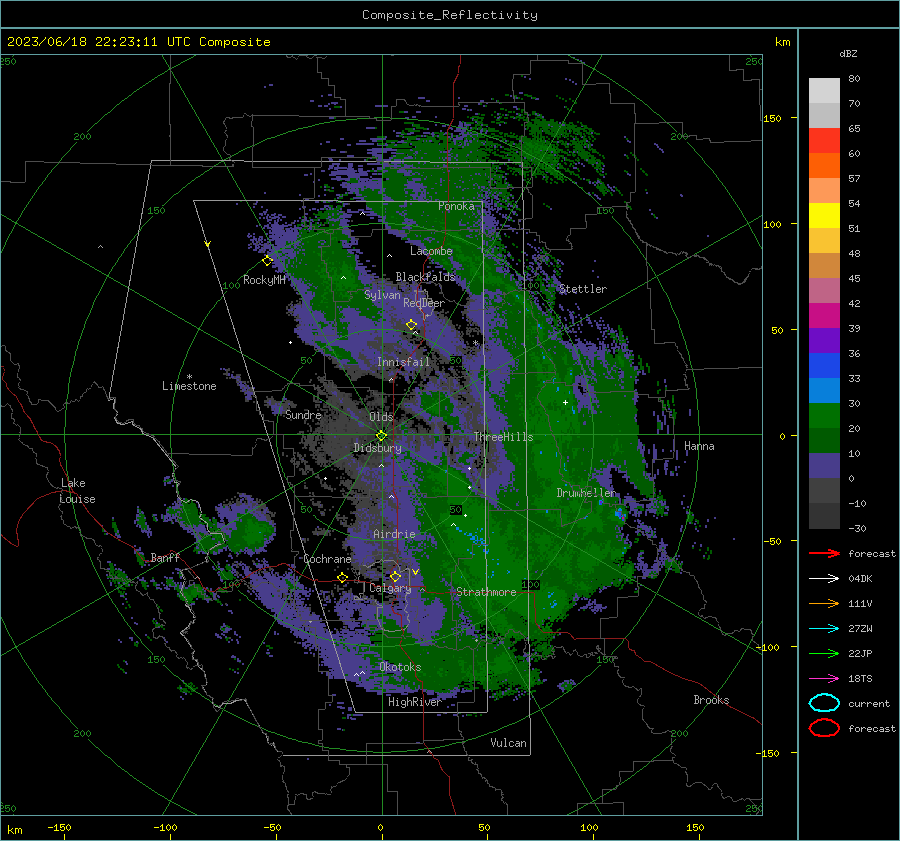Click the yellow diamond marker below Cochrane
This screenshot has width=900, height=841.
click(x=342, y=577)
